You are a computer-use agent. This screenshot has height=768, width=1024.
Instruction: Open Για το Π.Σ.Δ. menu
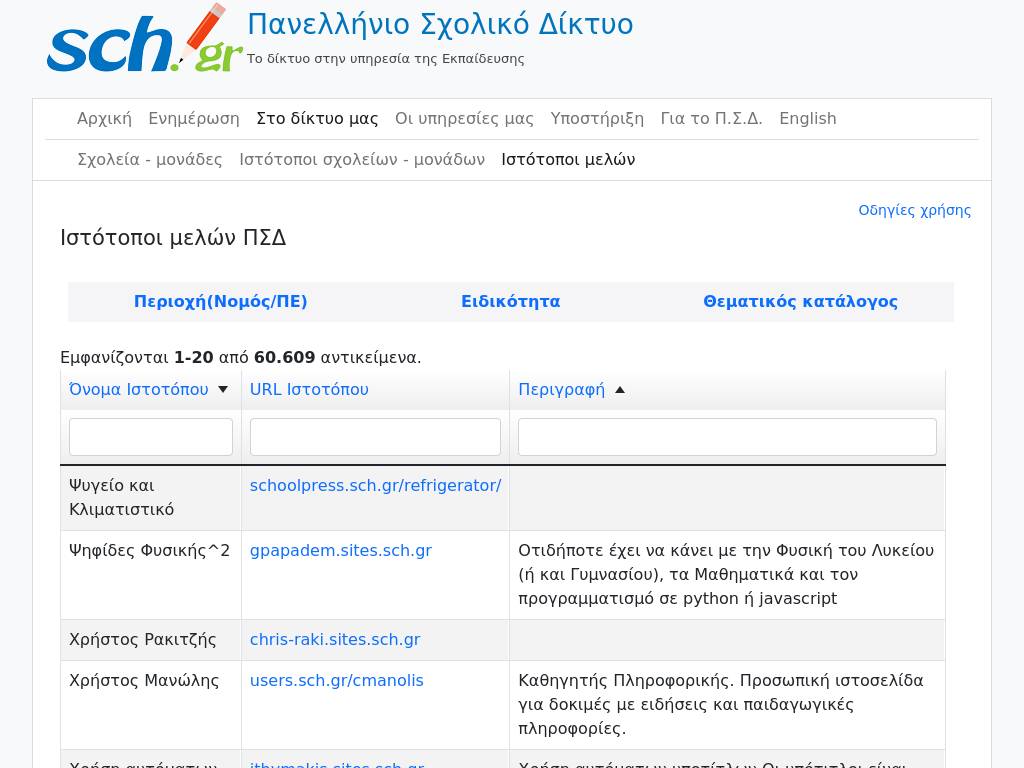711,118
